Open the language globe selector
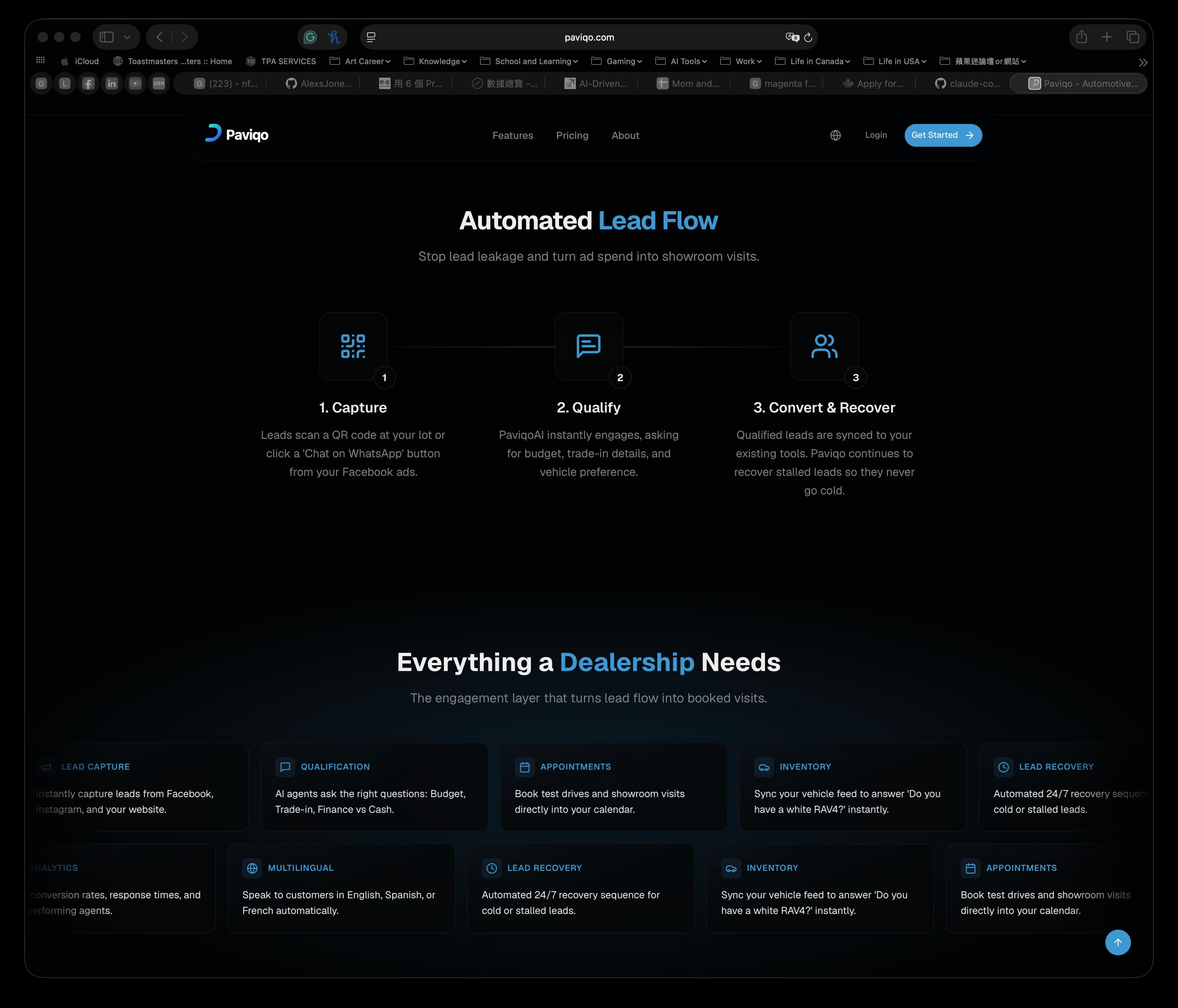The image size is (1178, 1008). click(x=835, y=135)
